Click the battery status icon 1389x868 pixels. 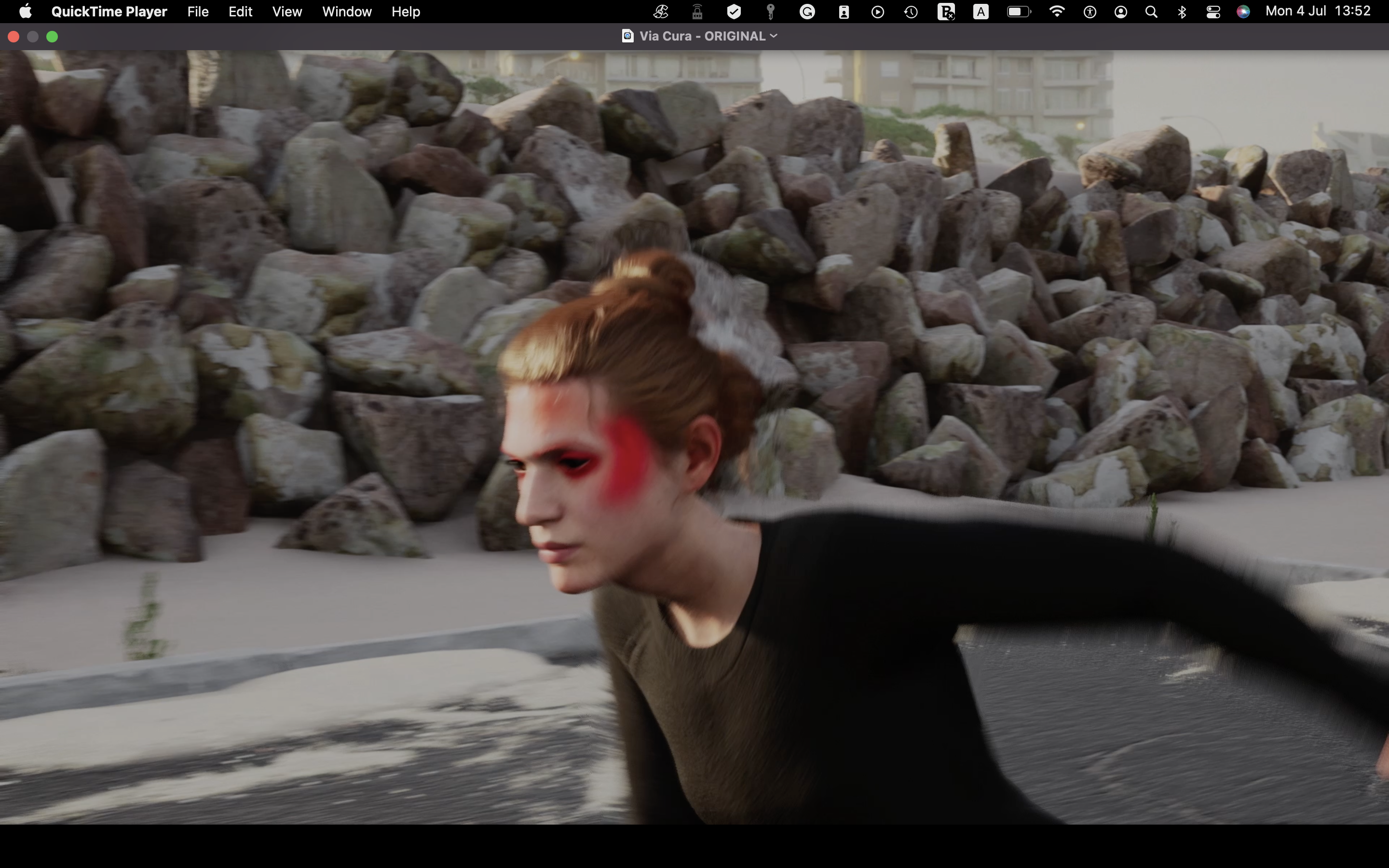point(1019,12)
